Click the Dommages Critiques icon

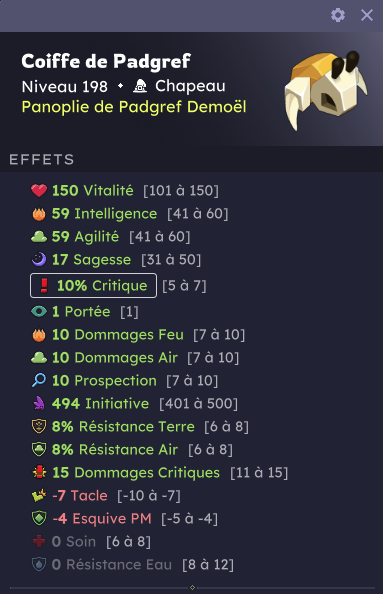(x=39, y=472)
